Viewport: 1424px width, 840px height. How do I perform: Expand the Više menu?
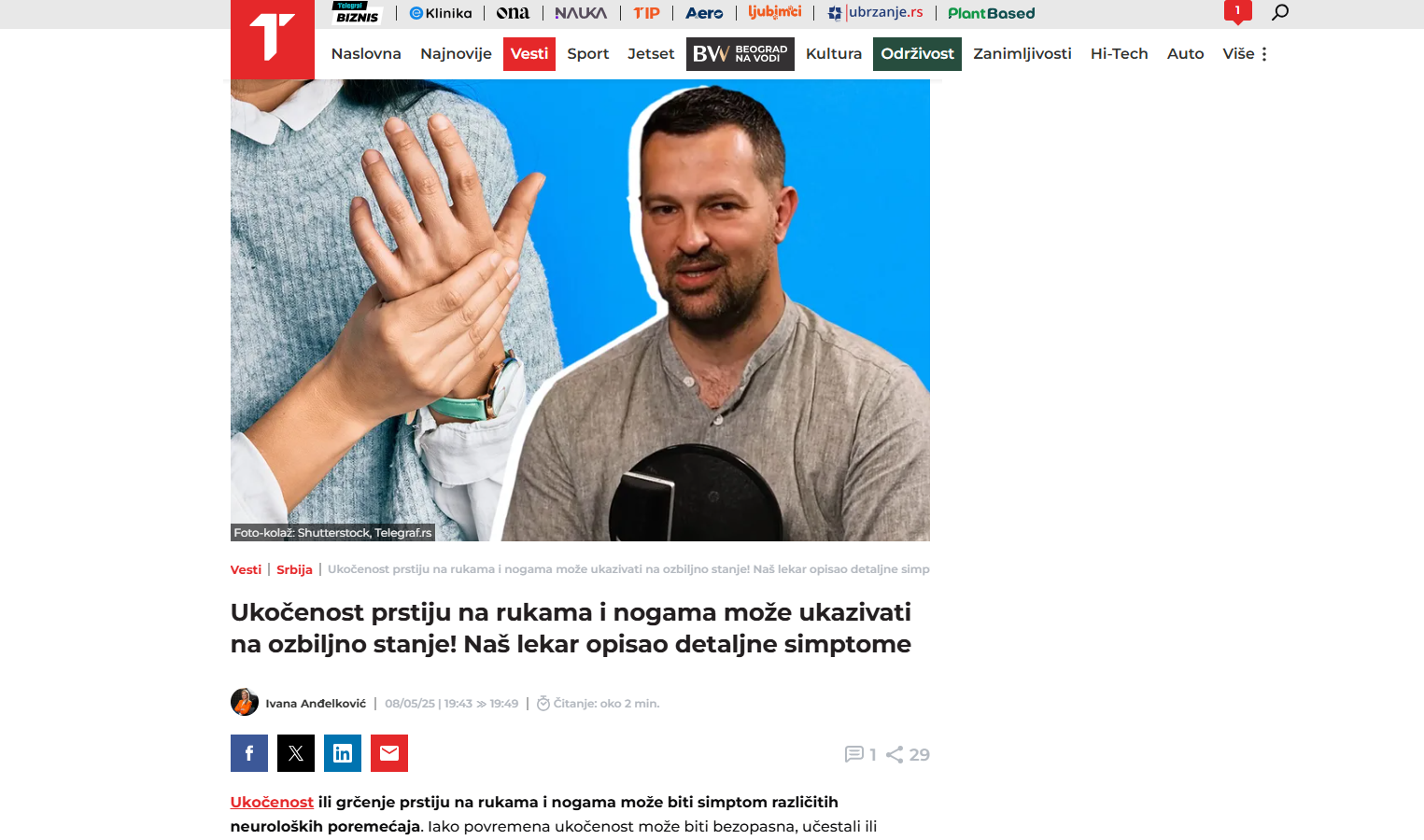click(1245, 54)
